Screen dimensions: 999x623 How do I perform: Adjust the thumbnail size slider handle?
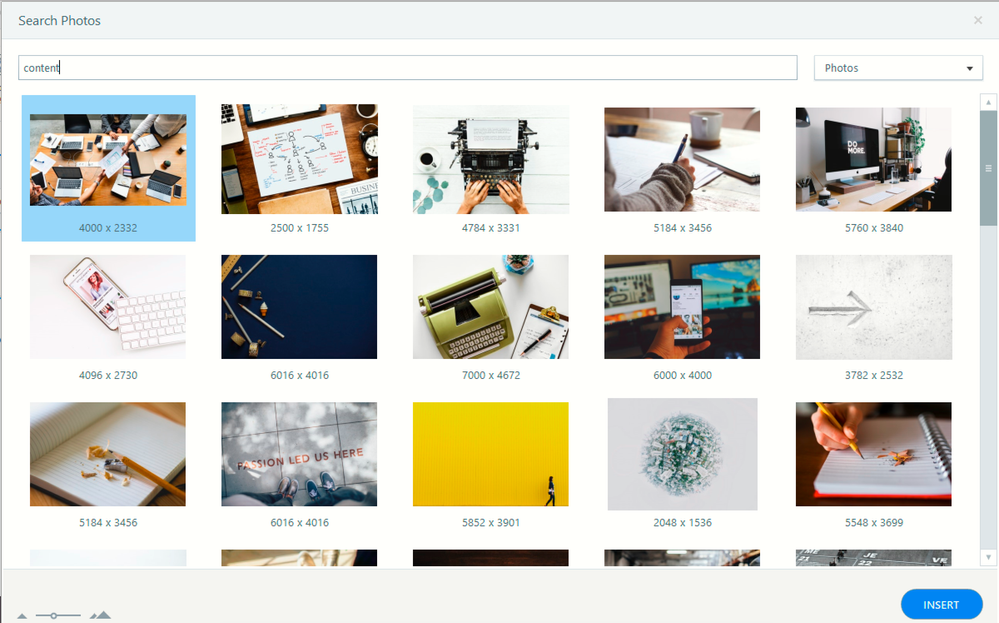click(54, 615)
